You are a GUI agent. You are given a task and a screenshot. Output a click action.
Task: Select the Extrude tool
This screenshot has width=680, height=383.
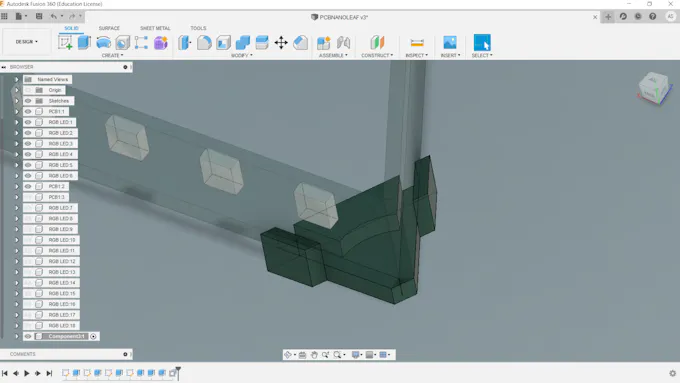point(84,43)
